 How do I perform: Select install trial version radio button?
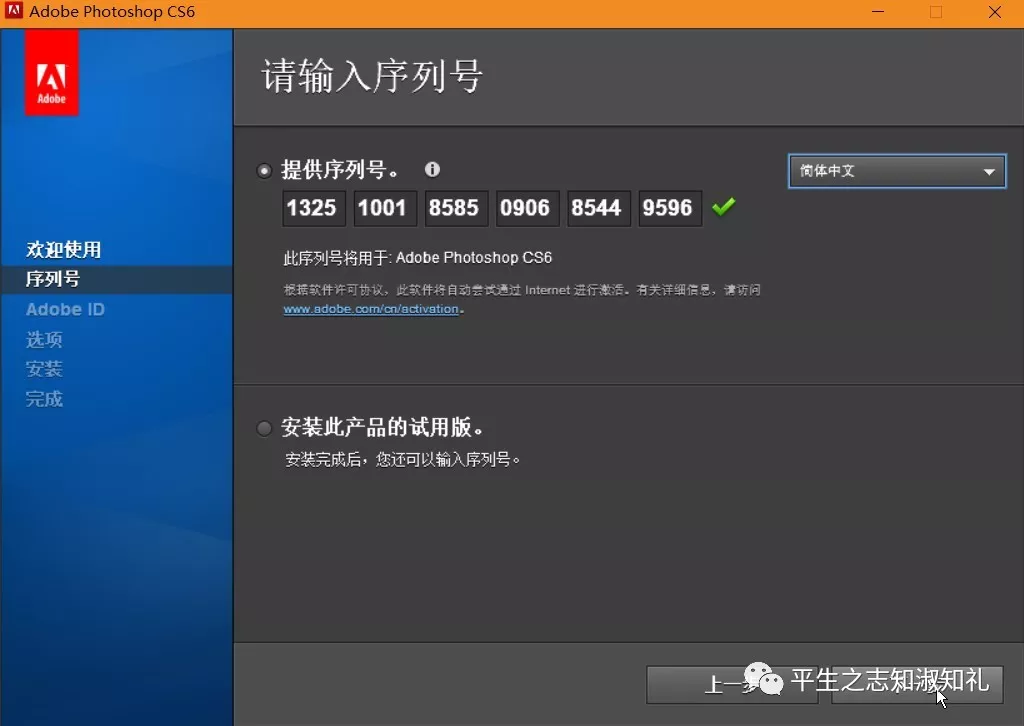pos(264,428)
